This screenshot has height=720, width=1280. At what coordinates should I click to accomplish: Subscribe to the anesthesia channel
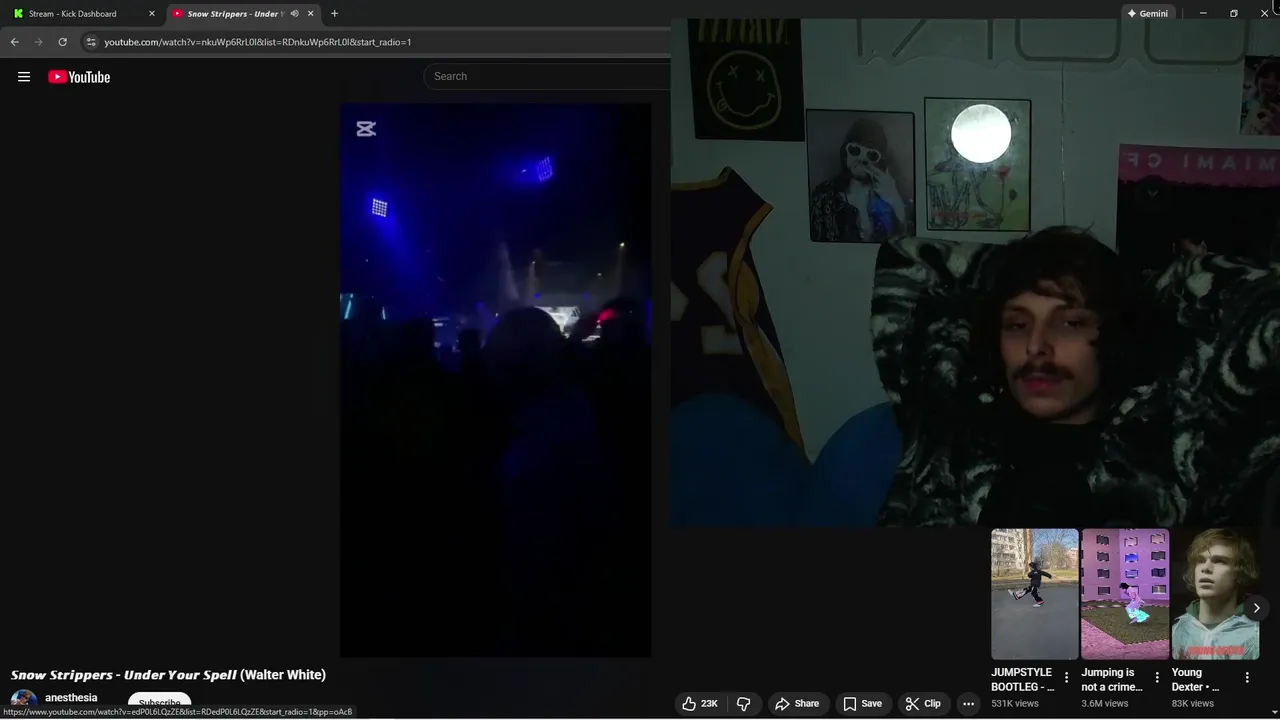[x=159, y=703]
